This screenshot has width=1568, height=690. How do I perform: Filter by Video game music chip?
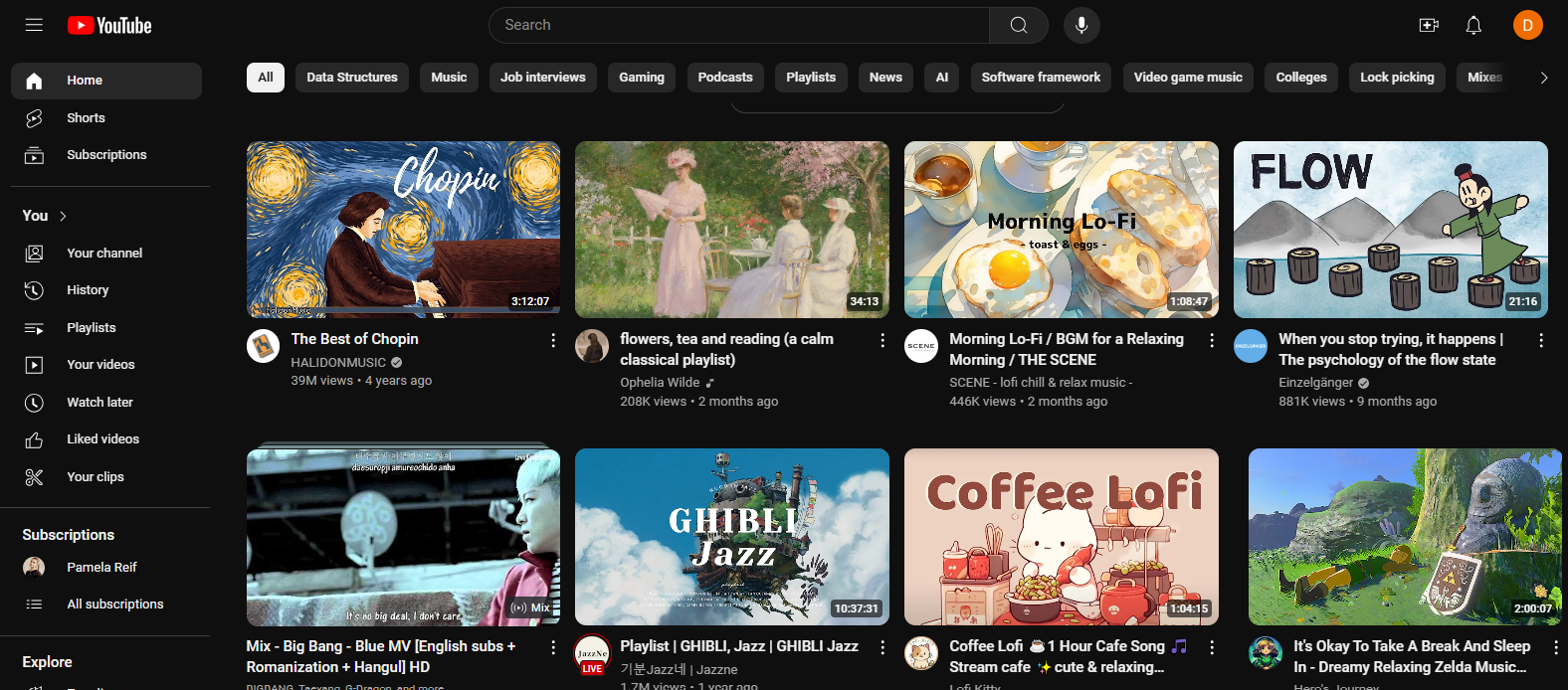1188,78
